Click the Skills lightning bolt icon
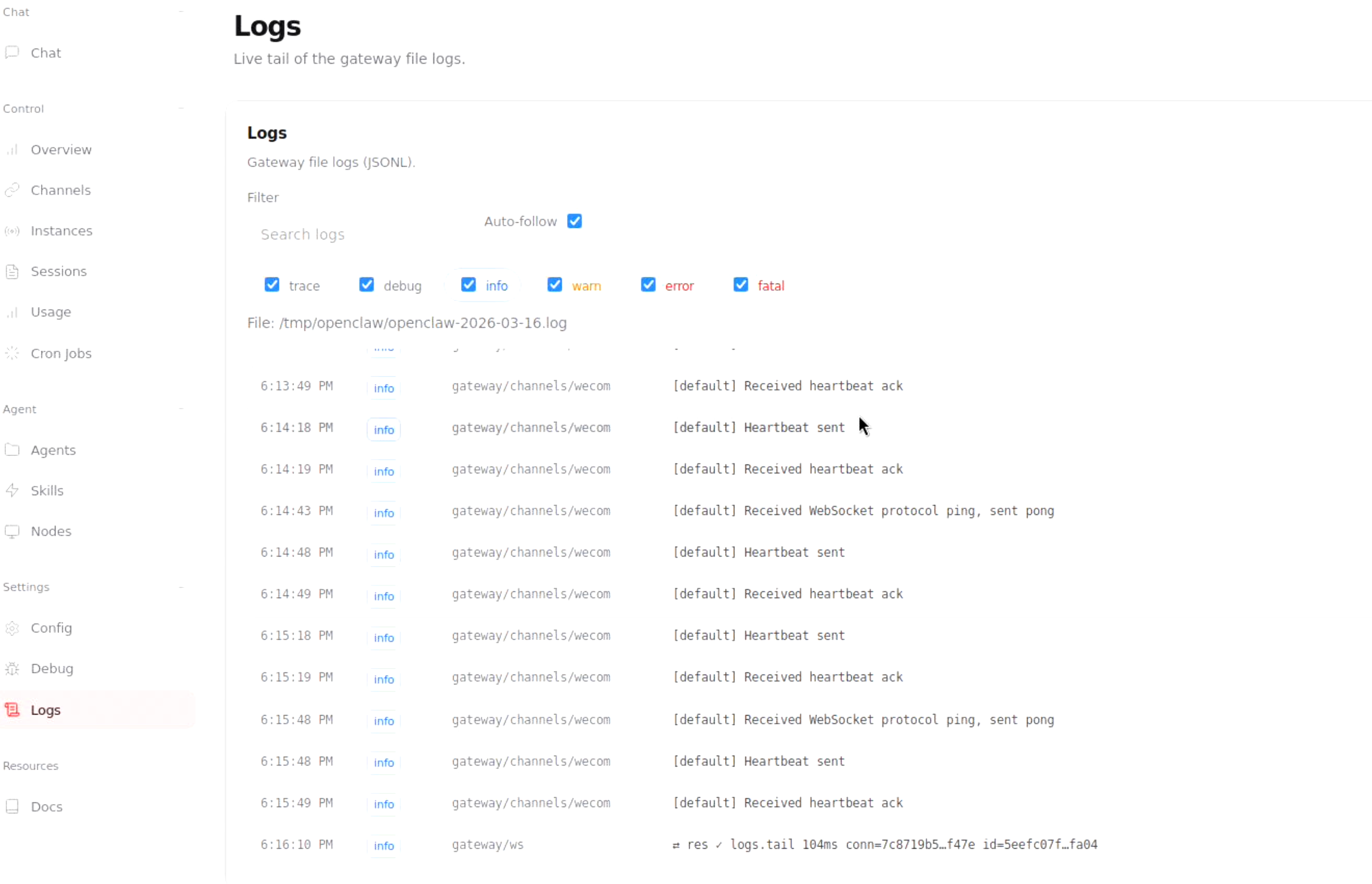Image resolution: width=1372 pixels, height=884 pixels. click(12, 491)
